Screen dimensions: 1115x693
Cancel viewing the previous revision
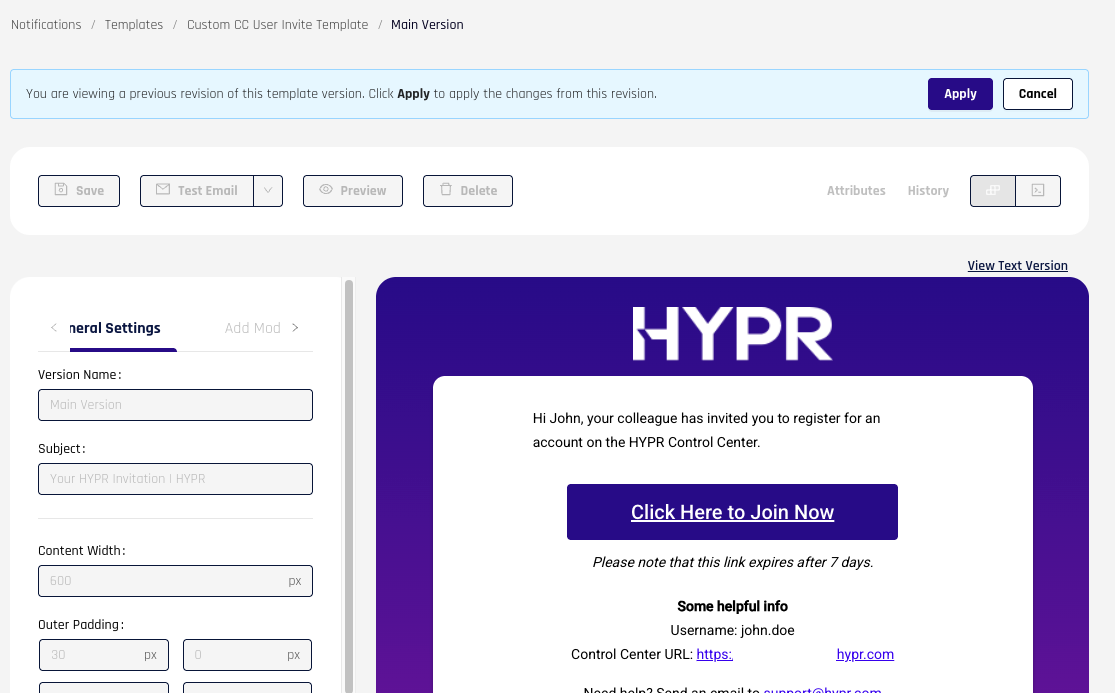click(x=1037, y=94)
